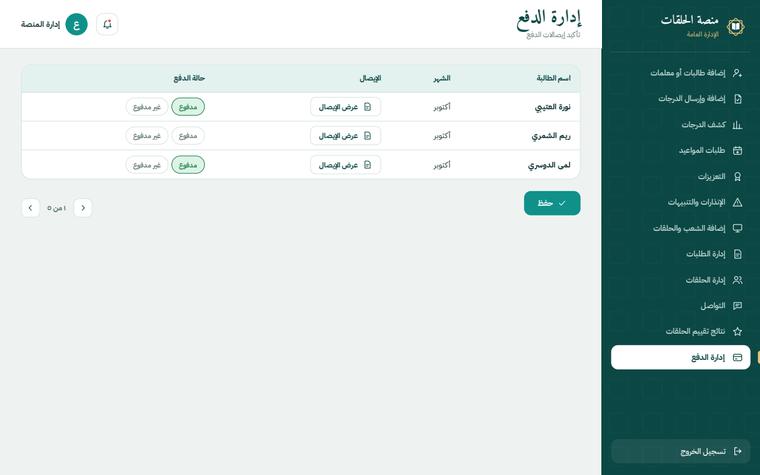
Task: Open التعزيزات menu item
Action: (x=681, y=176)
